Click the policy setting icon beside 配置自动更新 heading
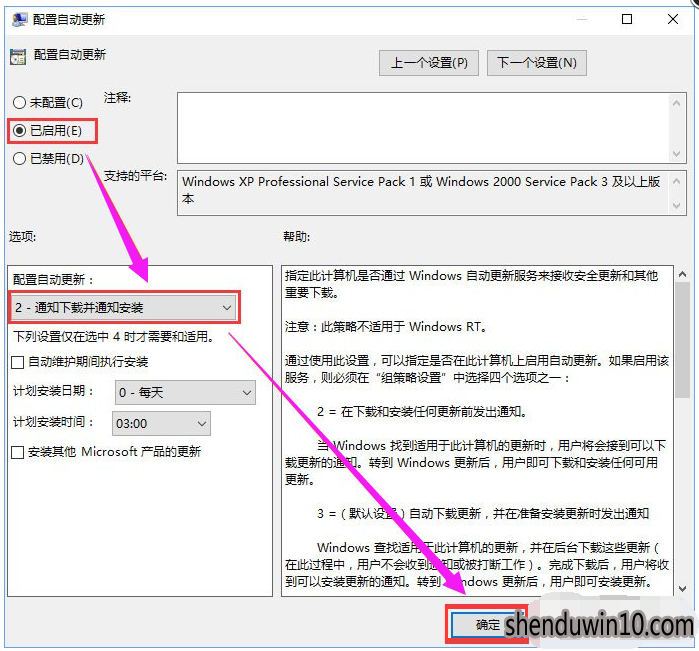This screenshot has width=699, height=651. click(x=18, y=57)
